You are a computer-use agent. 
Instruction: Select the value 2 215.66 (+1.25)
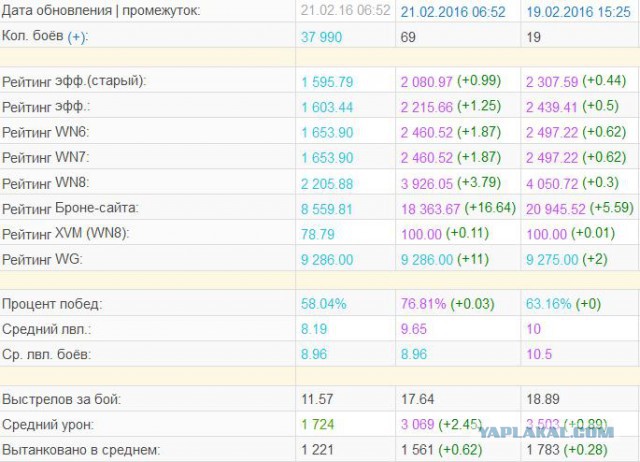coord(451,107)
